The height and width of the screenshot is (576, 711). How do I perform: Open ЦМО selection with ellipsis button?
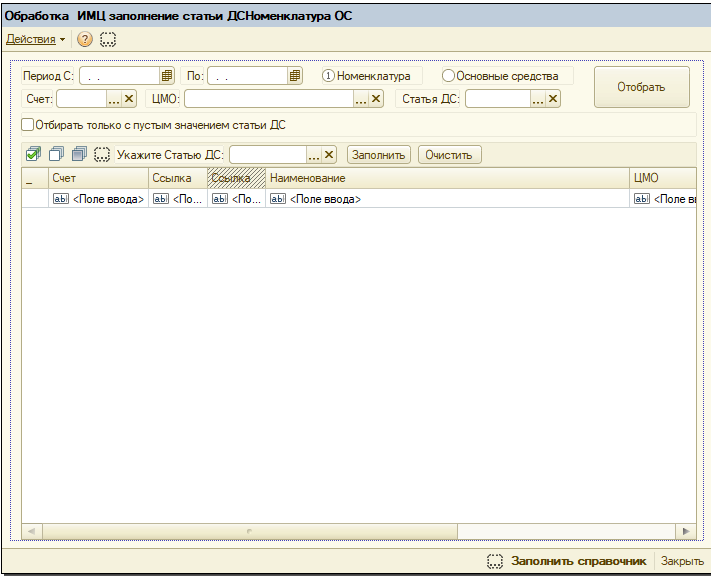tap(361, 99)
